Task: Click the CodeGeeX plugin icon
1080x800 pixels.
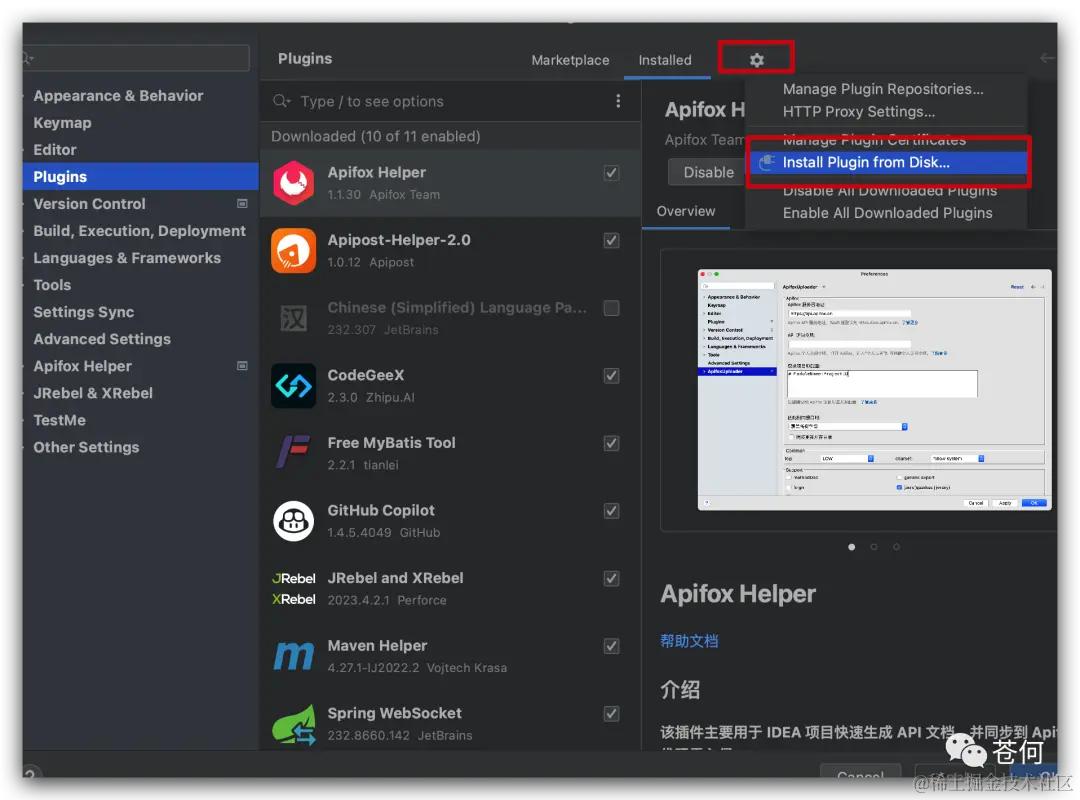Action: 293,385
